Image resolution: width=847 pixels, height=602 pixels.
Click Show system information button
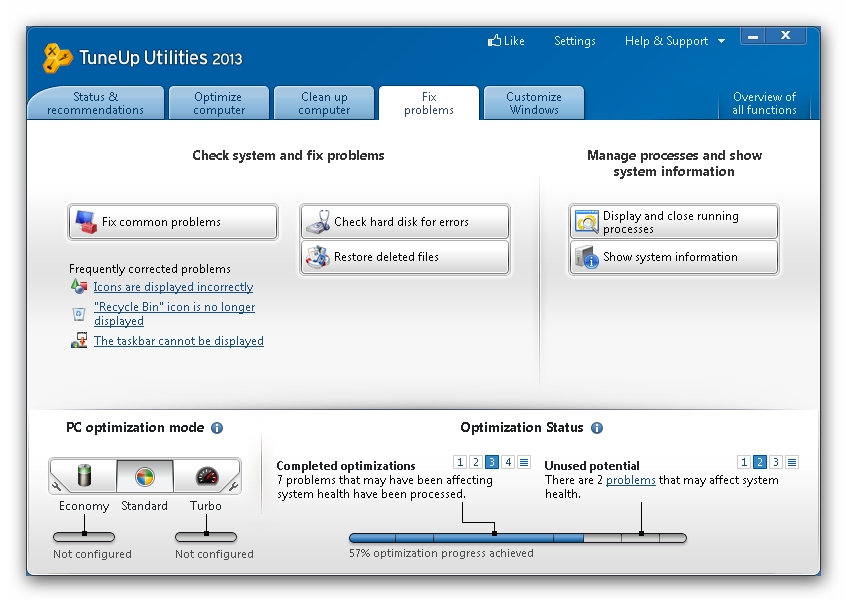point(674,257)
